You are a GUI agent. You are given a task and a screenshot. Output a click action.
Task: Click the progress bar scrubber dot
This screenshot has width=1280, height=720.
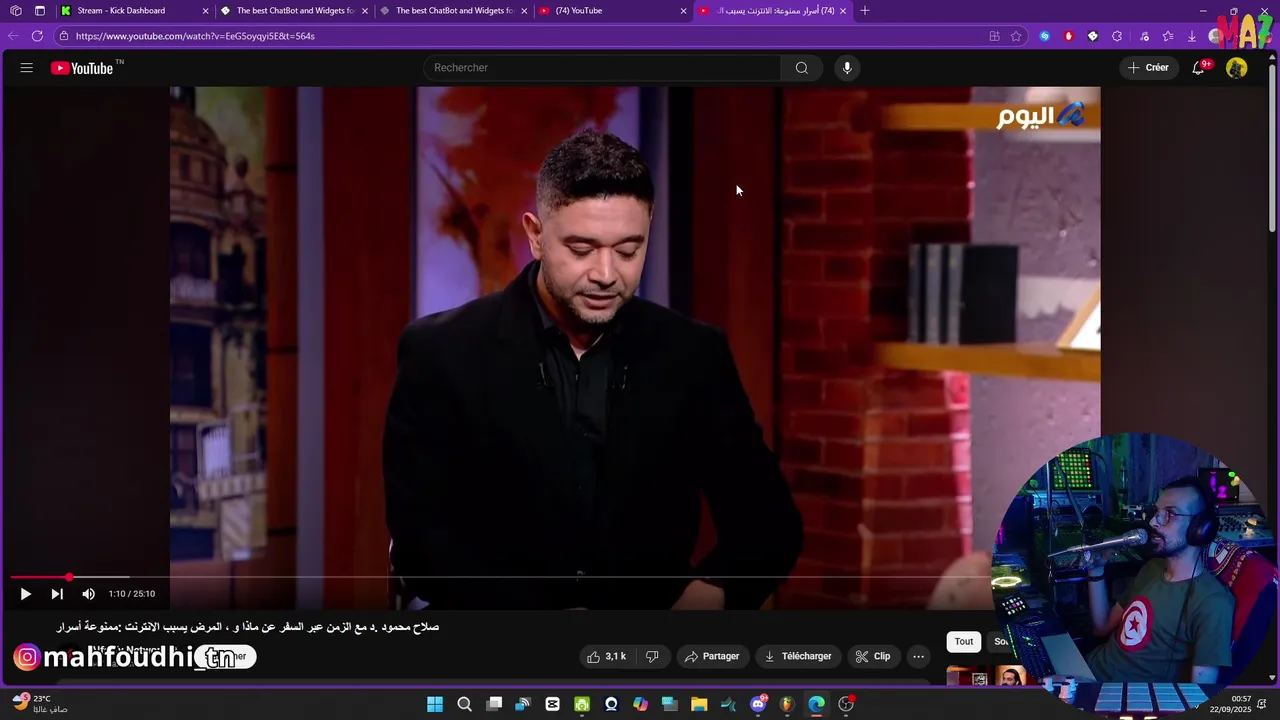coord(69,577)
